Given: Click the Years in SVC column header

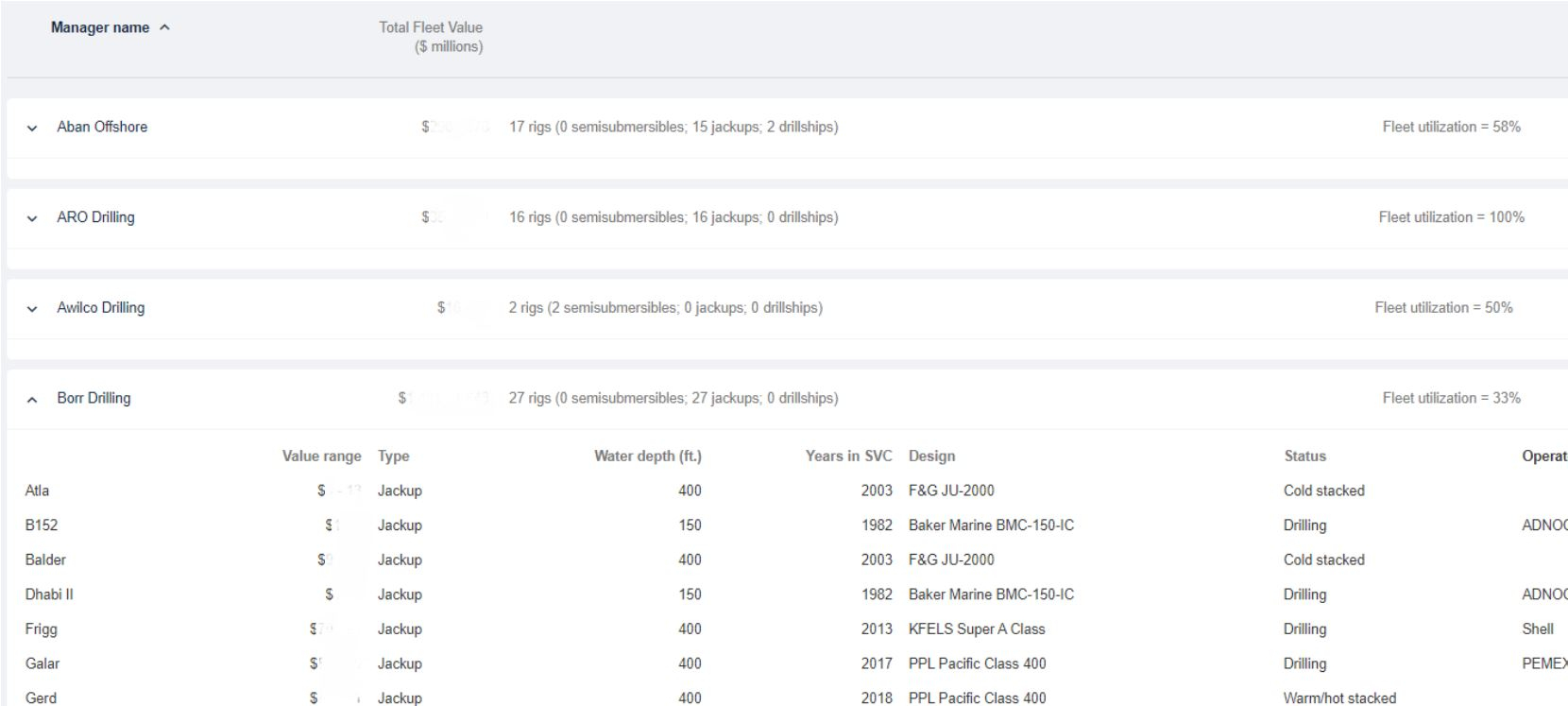Looking at the screenshot, I should click(x=848, y=456).
